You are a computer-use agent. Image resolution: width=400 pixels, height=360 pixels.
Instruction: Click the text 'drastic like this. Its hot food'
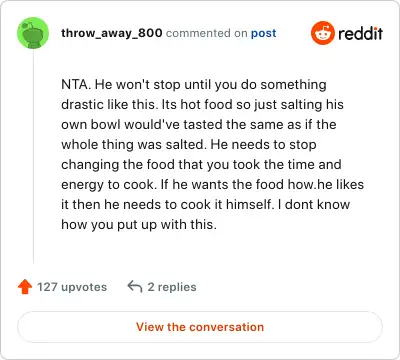pos(147,105)
